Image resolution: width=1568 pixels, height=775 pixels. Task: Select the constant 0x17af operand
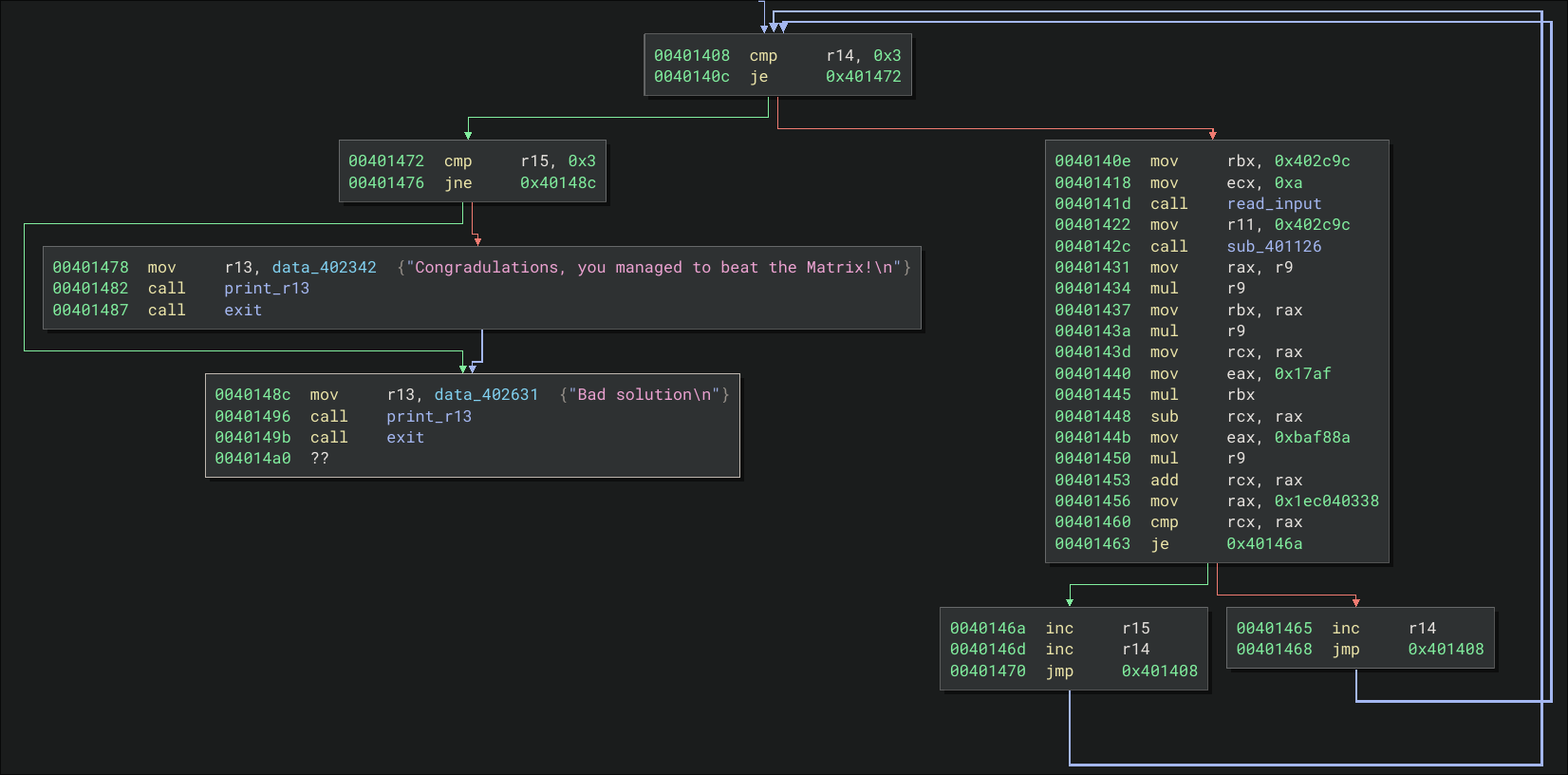tap(1302, 374)
